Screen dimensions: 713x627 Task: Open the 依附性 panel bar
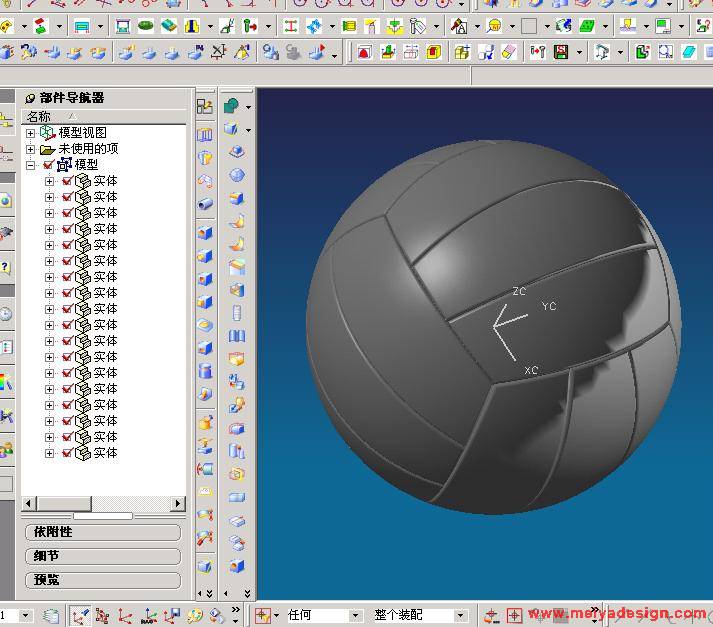(102, 532)
